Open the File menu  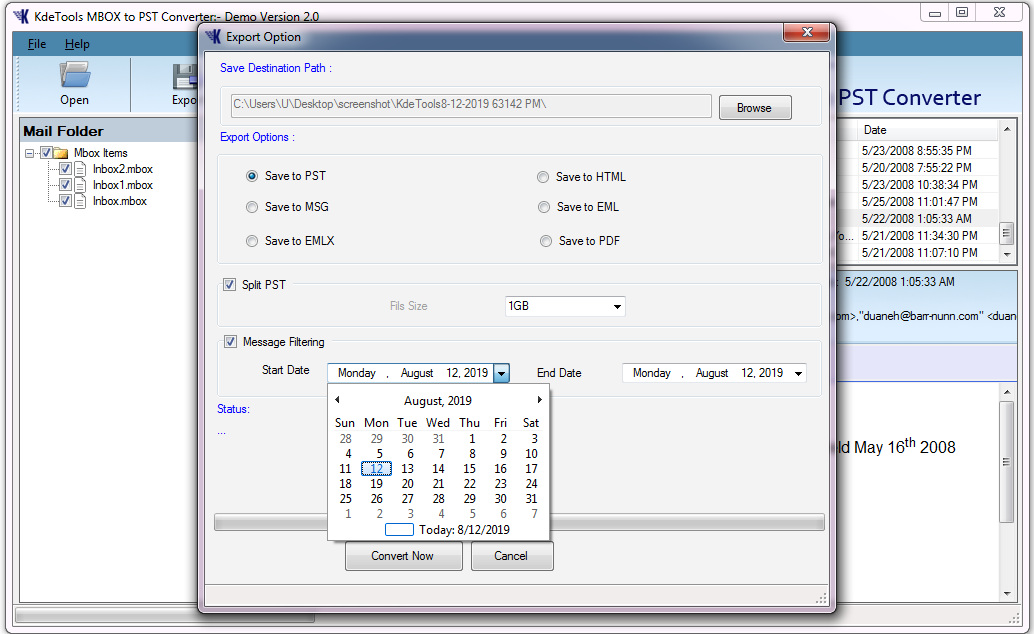(x=37, y=44)
